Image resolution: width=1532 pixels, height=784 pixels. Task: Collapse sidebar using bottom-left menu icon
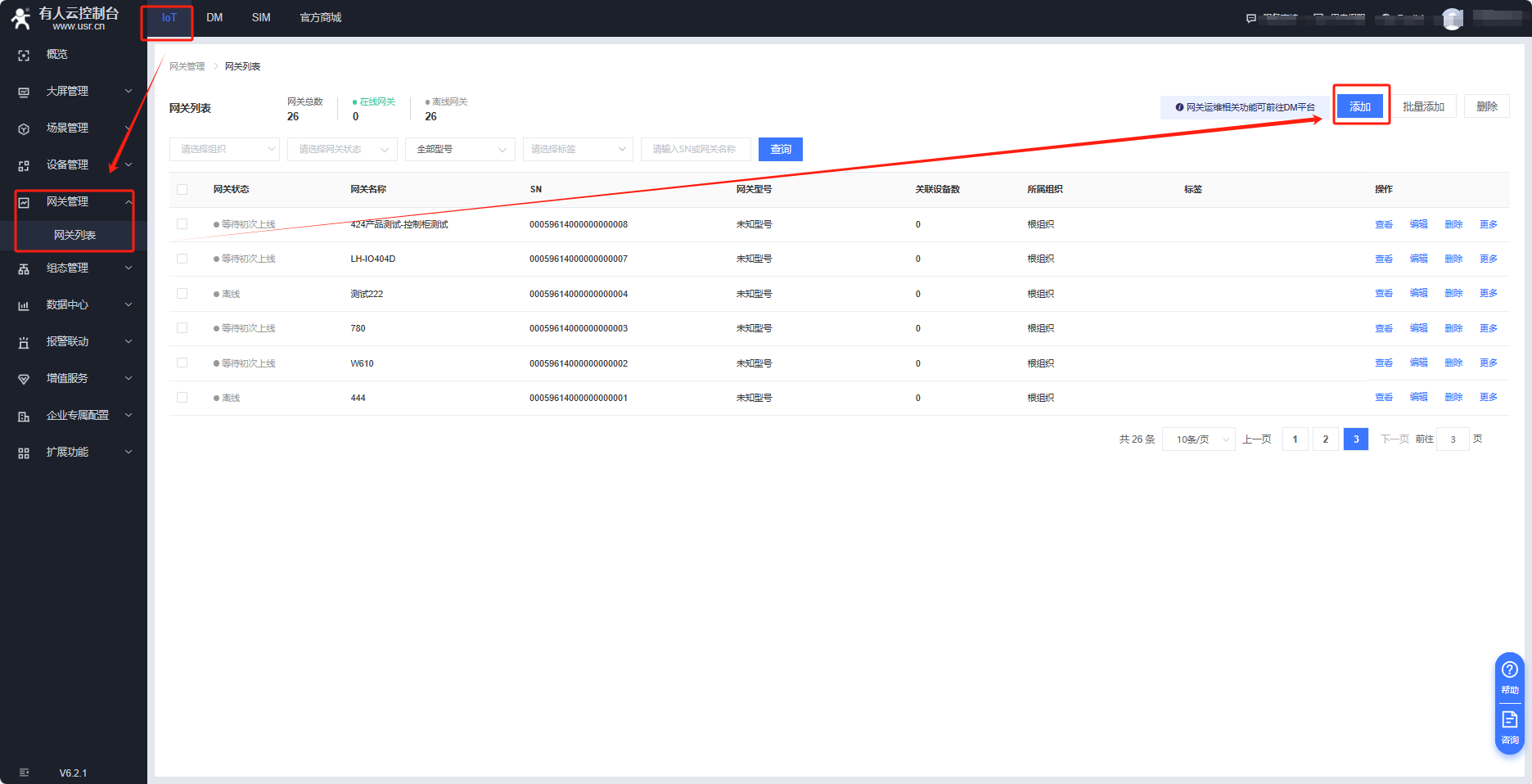click(24, 773)
